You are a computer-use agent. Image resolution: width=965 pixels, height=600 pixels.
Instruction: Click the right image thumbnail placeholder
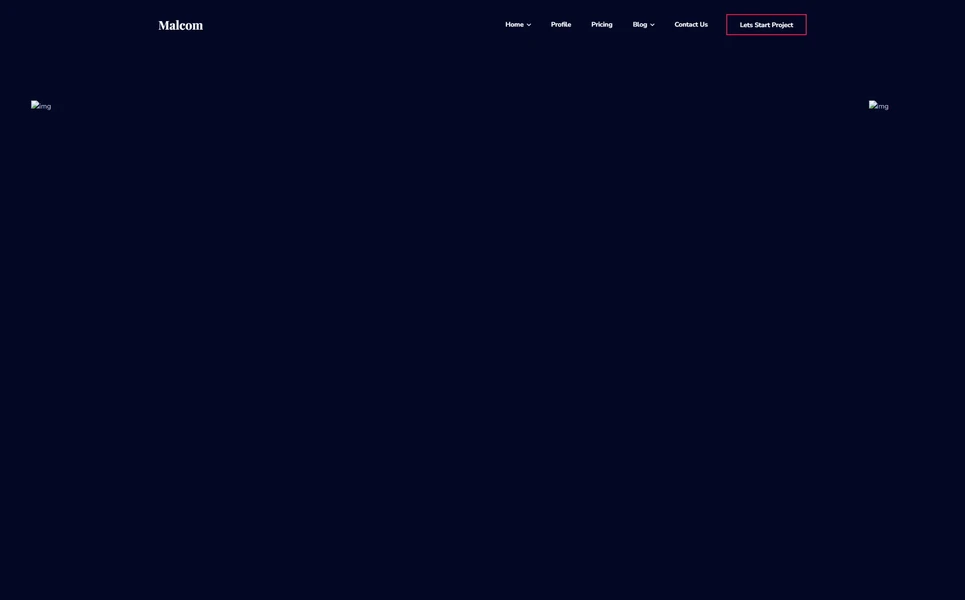pyautogui.click(x=879, y=103)
